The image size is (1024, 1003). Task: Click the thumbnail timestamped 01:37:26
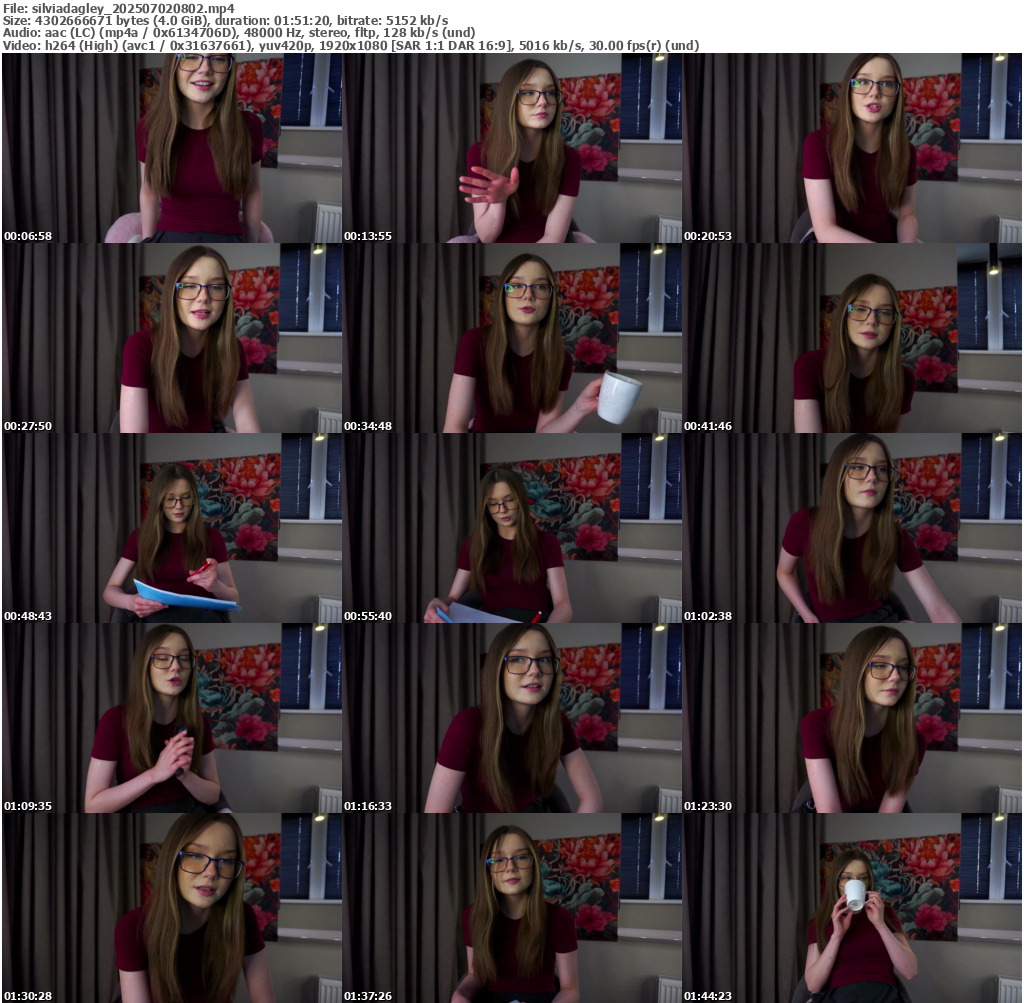tap(512, 908)
